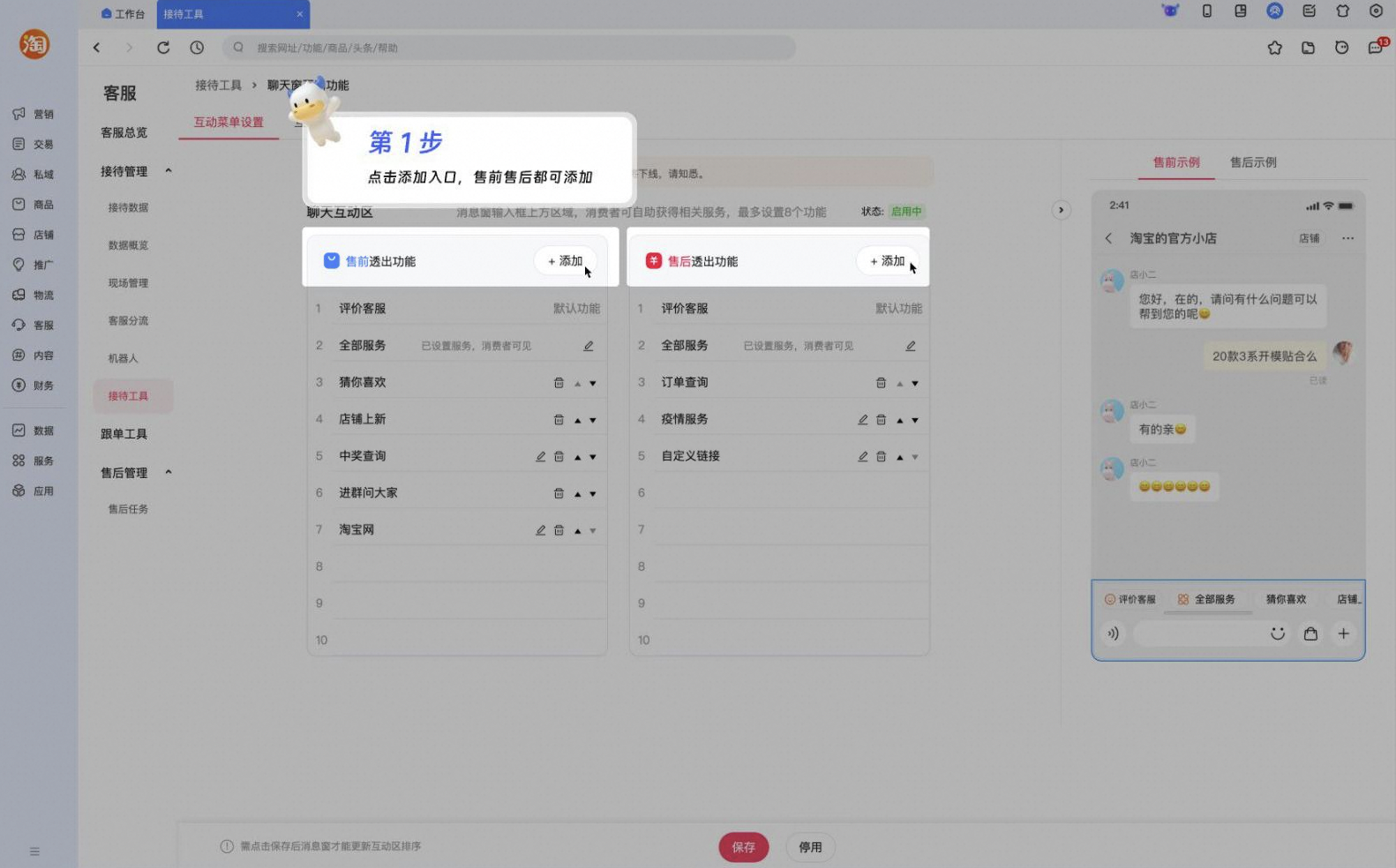Open the 商品 sidebar section
This screenshot has height=868, width=1396.
click(34, 204)
